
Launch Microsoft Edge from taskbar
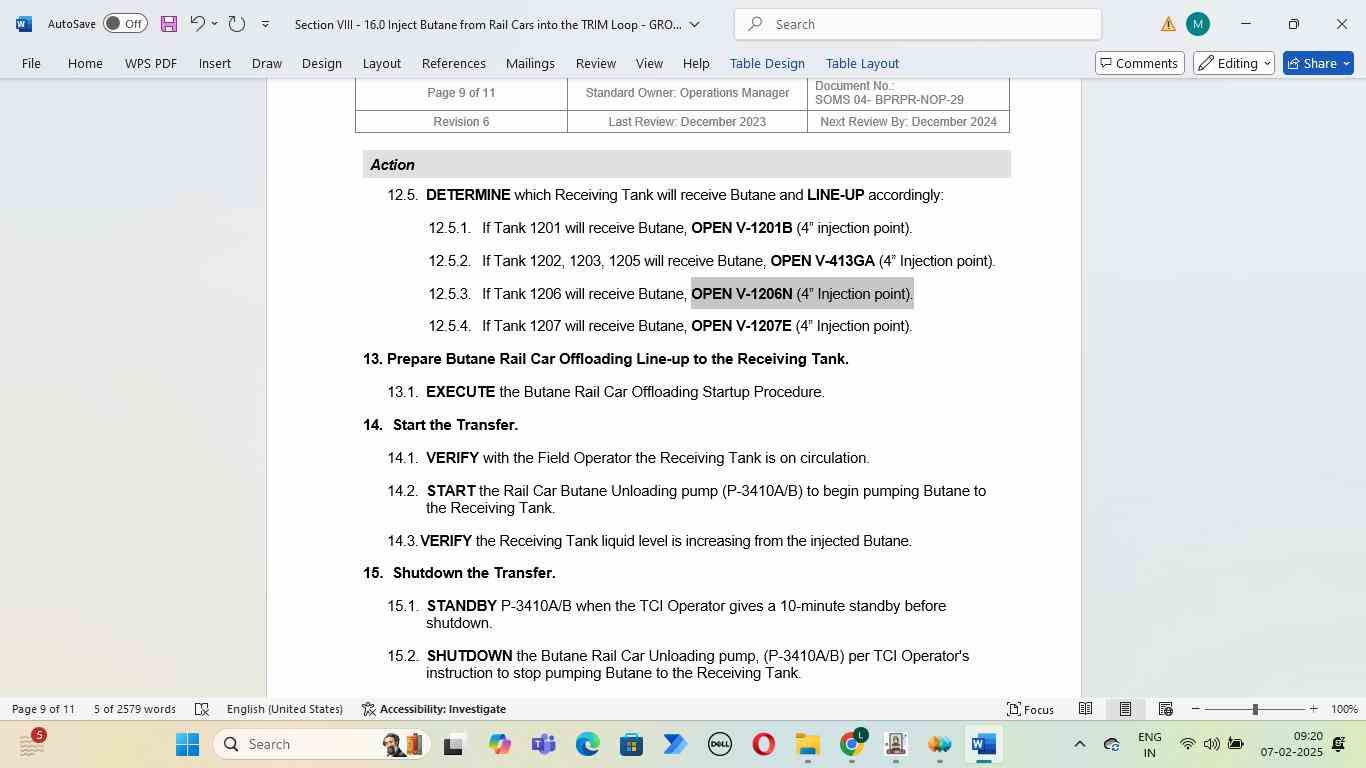pos(587,744)
